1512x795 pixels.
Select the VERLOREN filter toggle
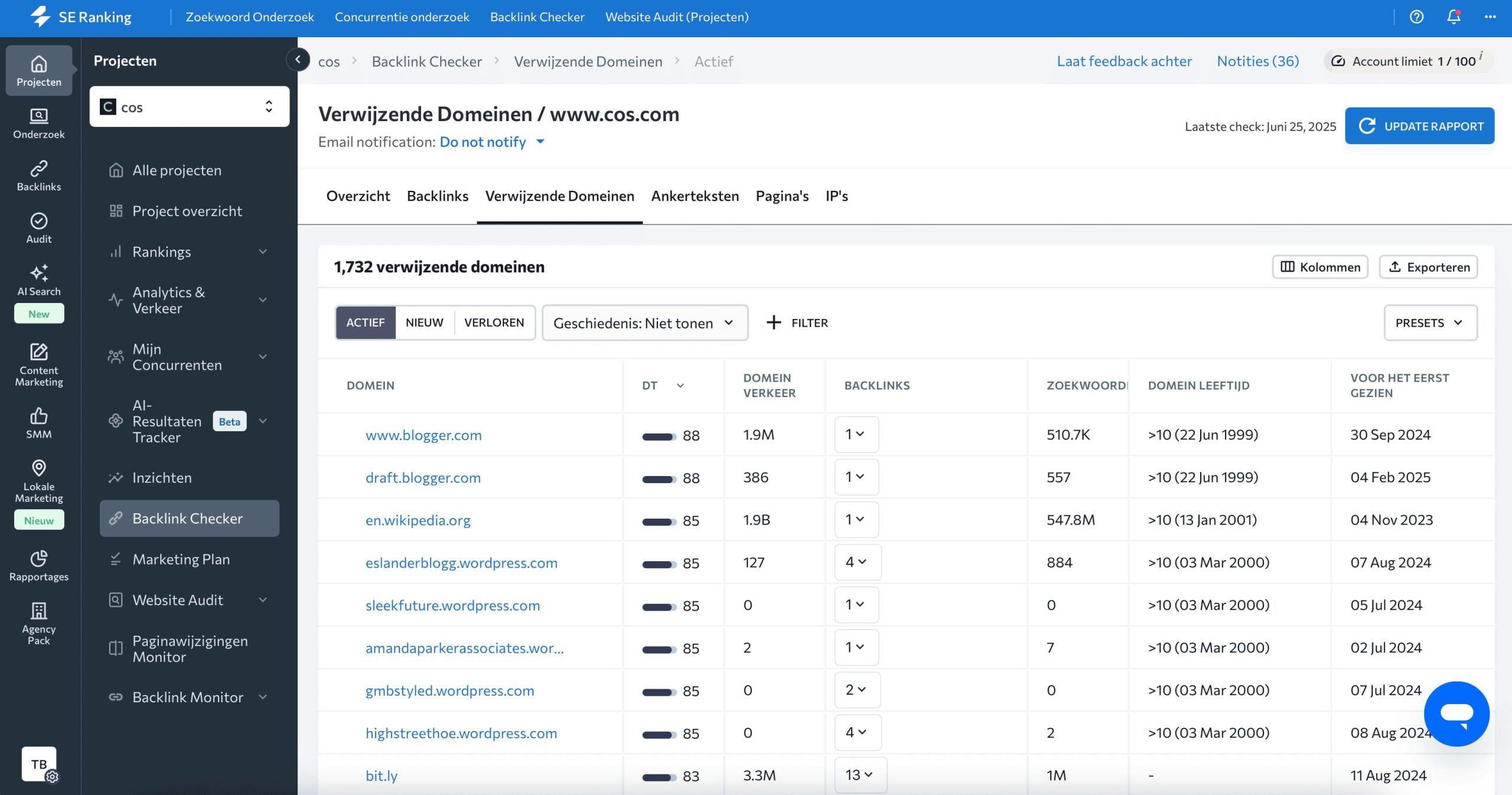494,322
